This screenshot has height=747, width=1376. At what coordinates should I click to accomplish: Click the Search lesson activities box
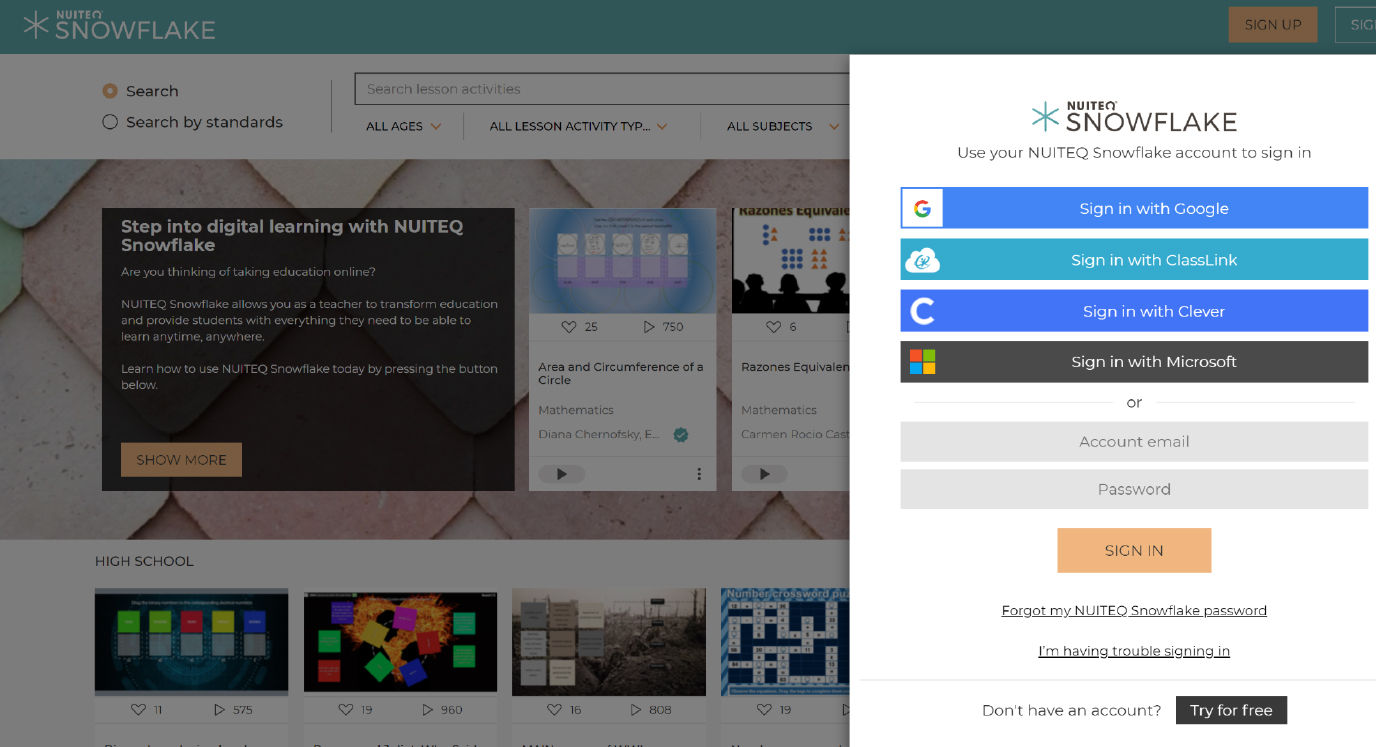(x=602, y=89)
